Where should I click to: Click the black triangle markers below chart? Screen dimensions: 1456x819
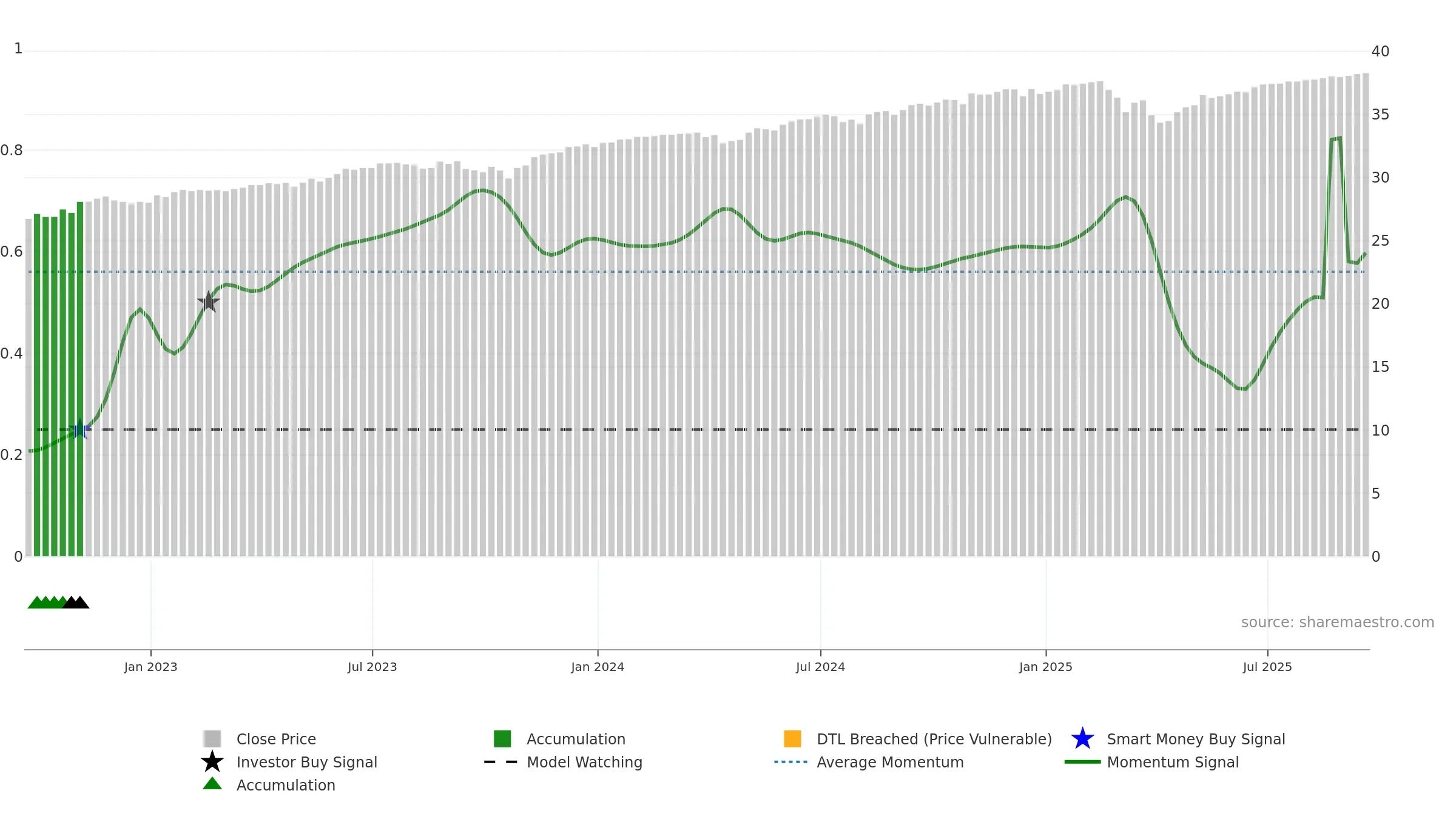point(76,602)
